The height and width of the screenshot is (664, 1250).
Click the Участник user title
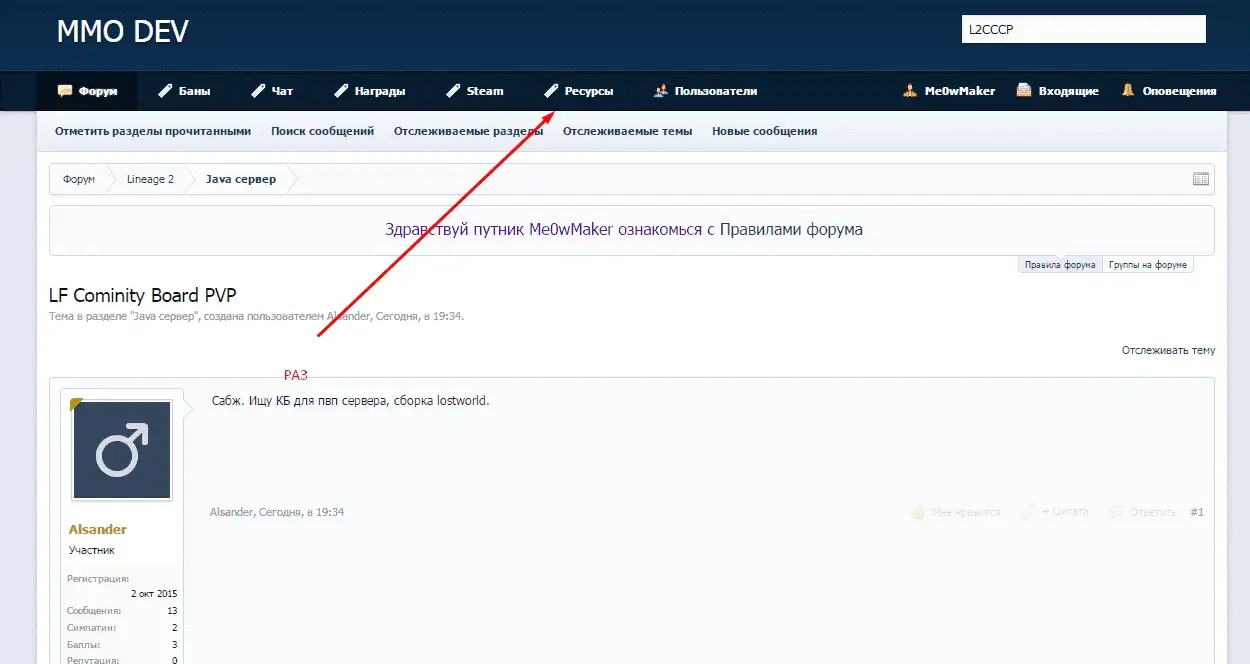pos(92,550)
